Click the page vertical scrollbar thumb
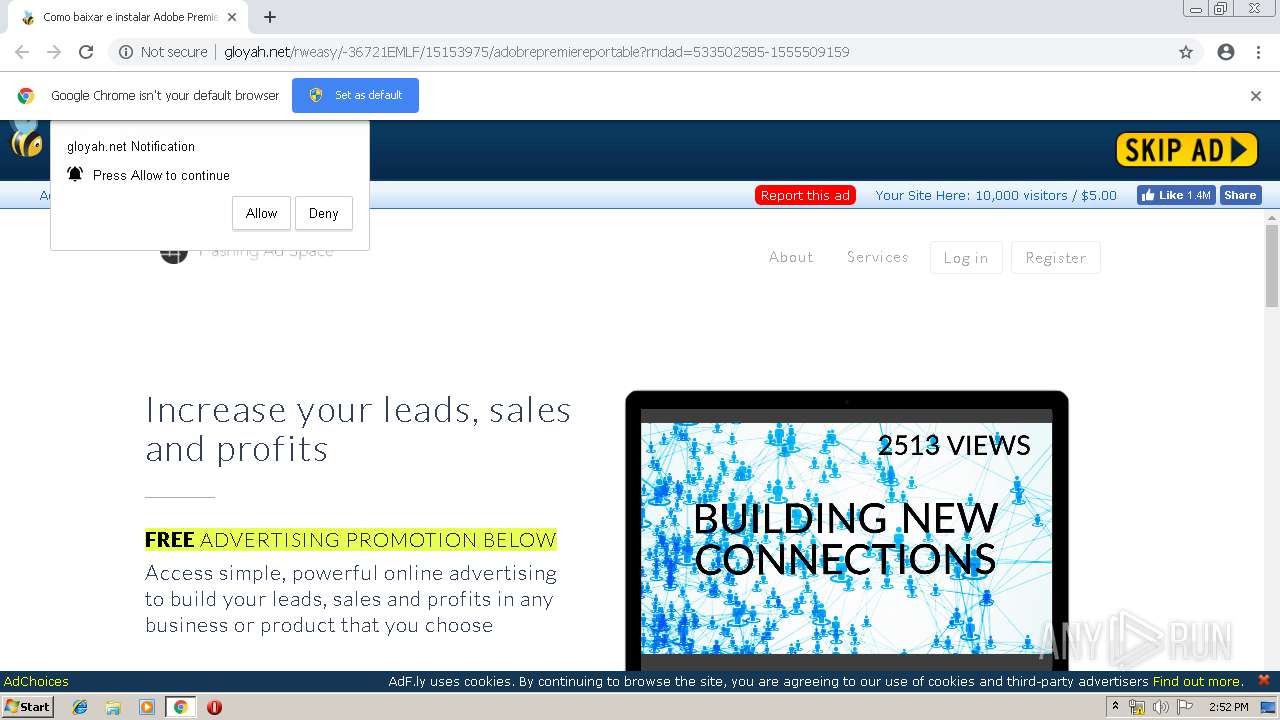This screenshot has height=720, width=1280. tap(1272, 265)
